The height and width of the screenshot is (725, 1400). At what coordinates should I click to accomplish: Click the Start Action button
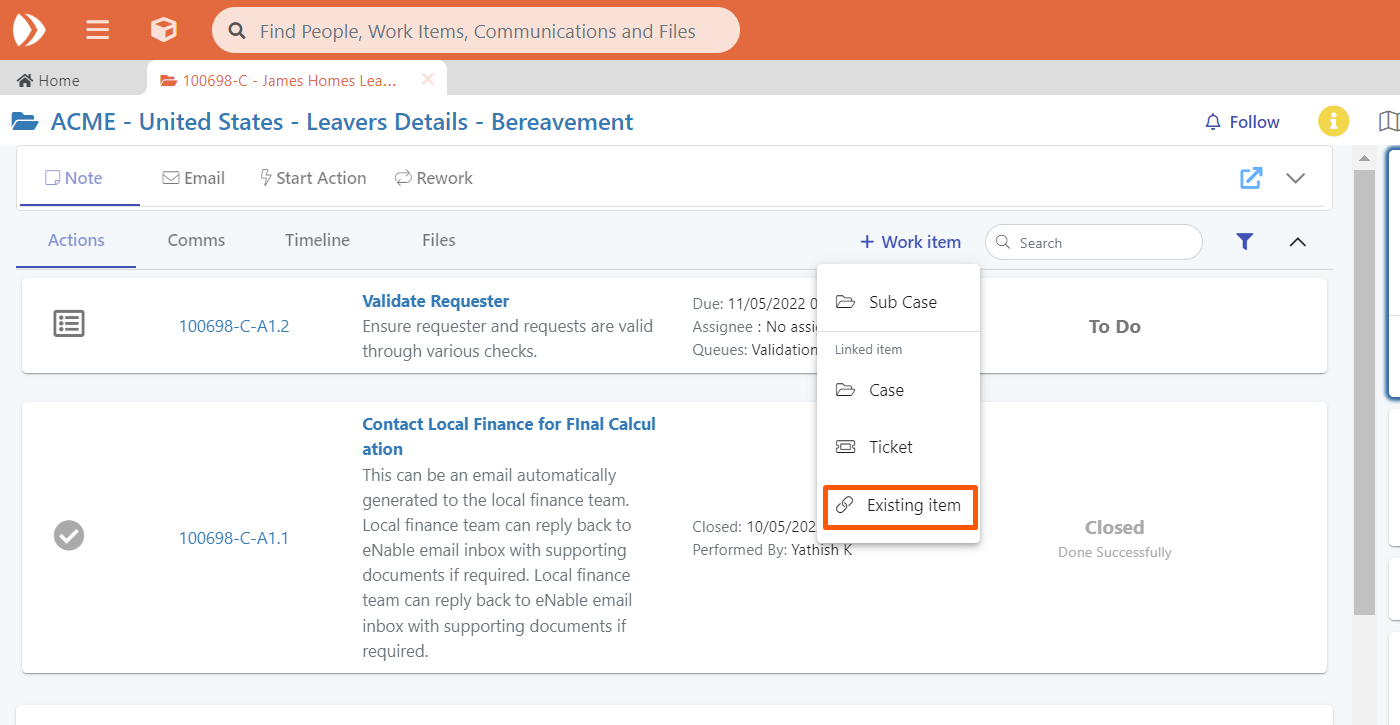pos(312,178)
